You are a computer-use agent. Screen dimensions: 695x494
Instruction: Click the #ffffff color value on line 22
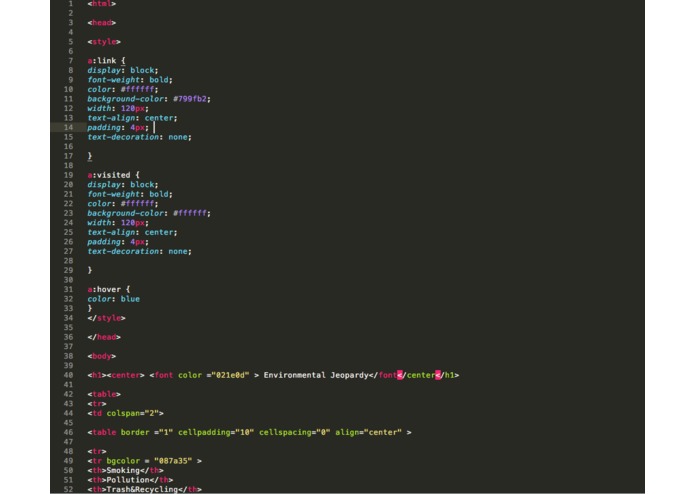137,204
